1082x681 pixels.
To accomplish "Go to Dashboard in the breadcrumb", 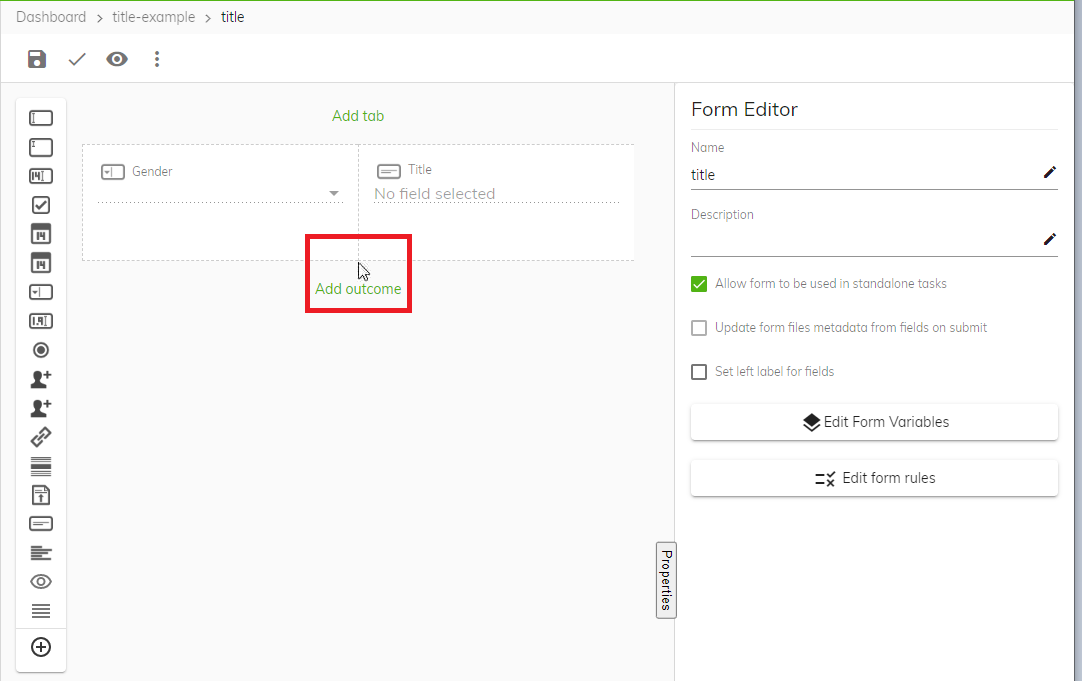I will pos(51,17).
